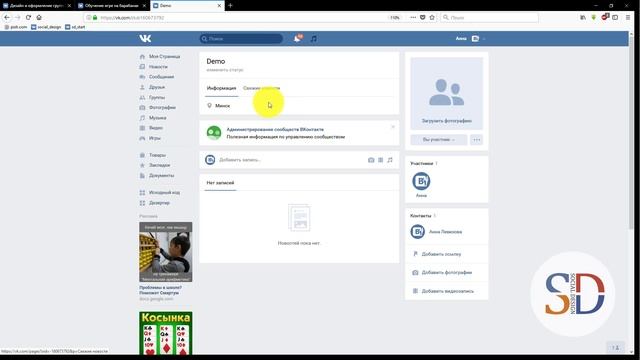Image resolution: width=640 pixels, height=360 pixels.
Task: Open browser home page icon
Action: pyautogui.click(x=39, y=18)
